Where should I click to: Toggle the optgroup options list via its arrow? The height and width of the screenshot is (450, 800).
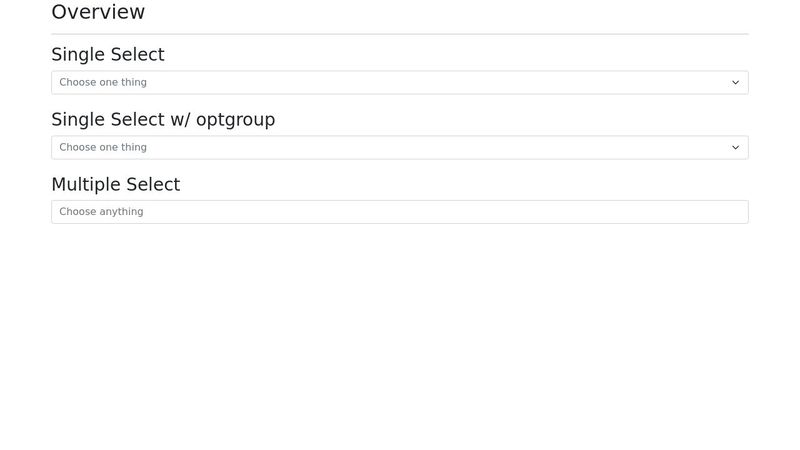[x=735, y=147]
